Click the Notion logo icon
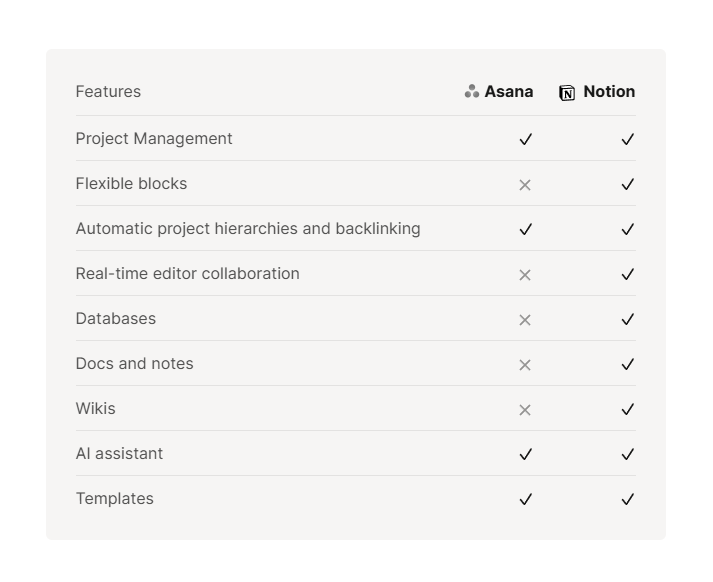The width and height of the screenshot is (713, 582). click(567, 93)
